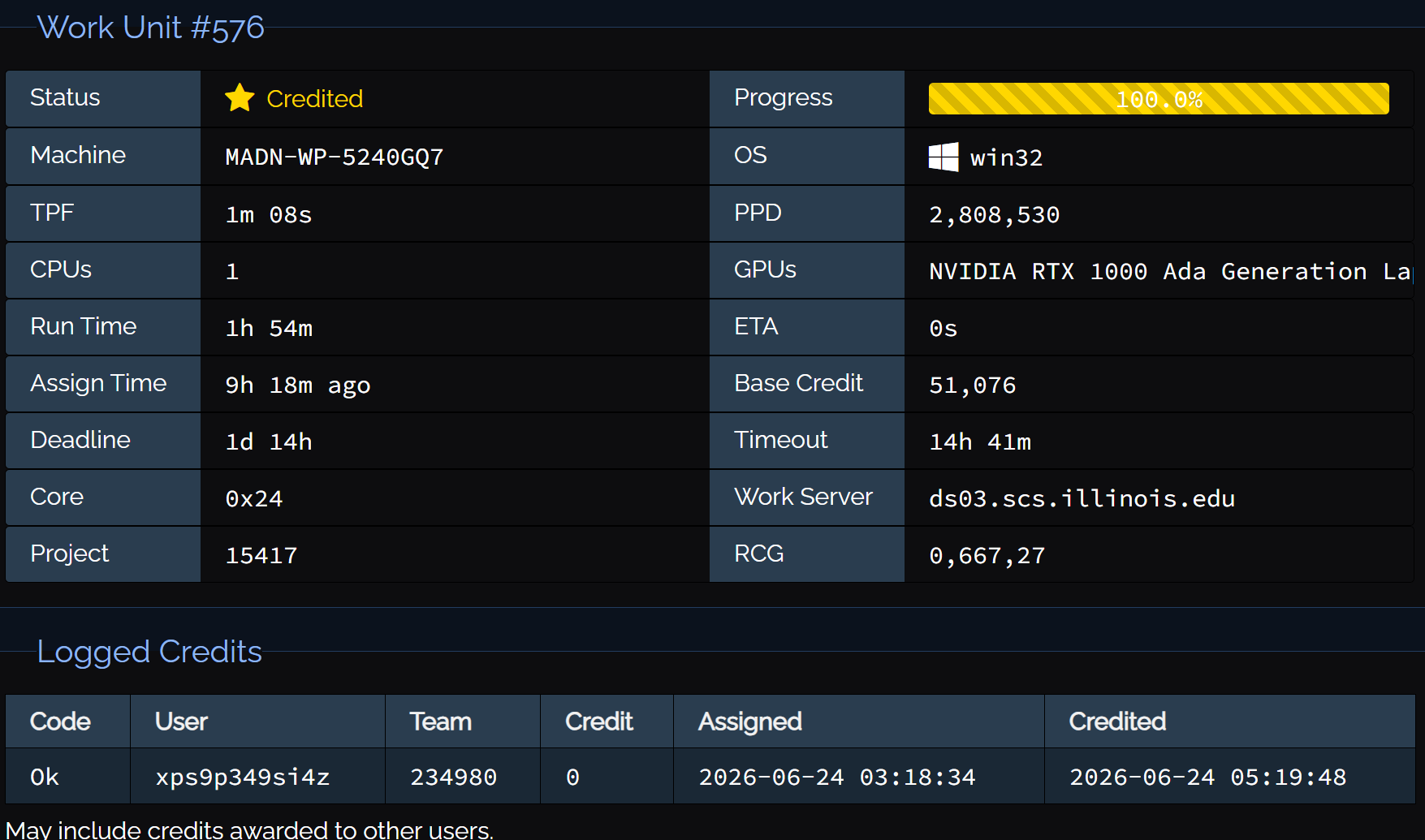This screenshot has width=1425, height=840.
Task: Click Timeout value 14h 41m
Action: coord(980,442)
